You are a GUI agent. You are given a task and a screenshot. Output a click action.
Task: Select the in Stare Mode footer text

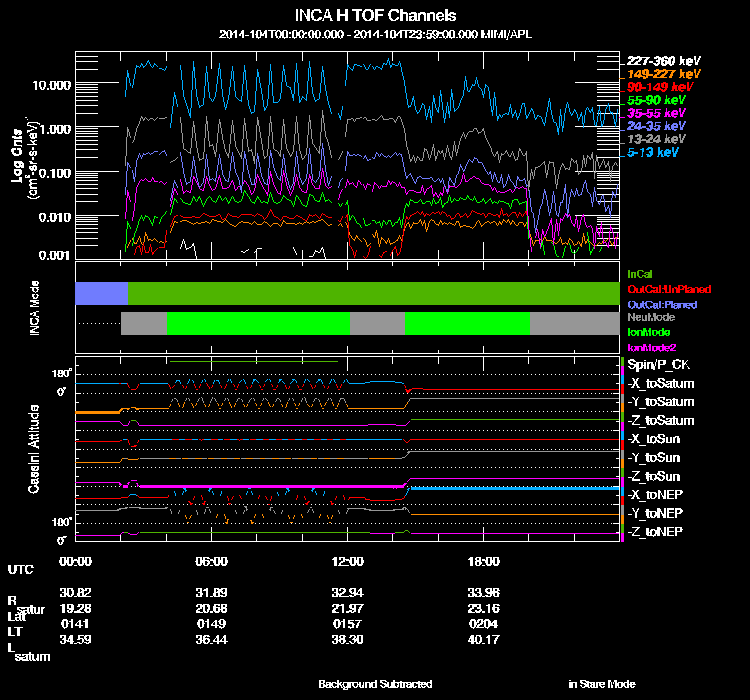tap(602, 684)
